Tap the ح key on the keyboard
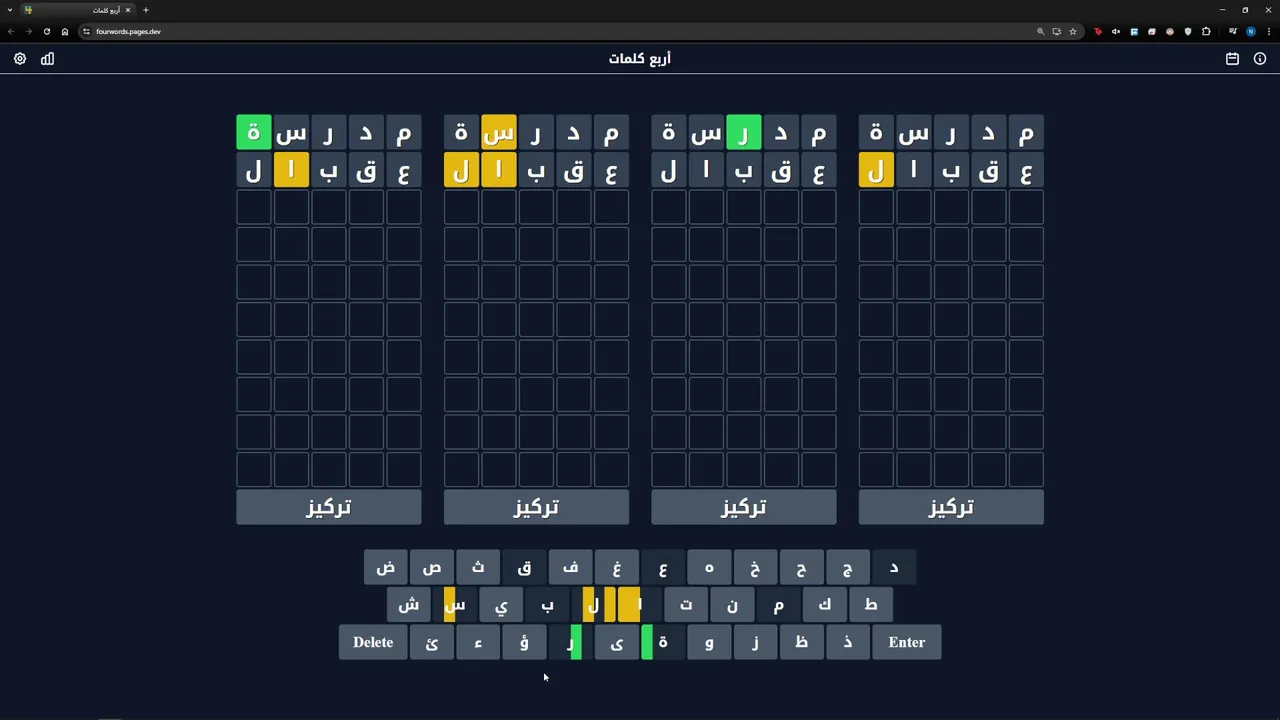The image size is (1280, 720). point(801,567)
